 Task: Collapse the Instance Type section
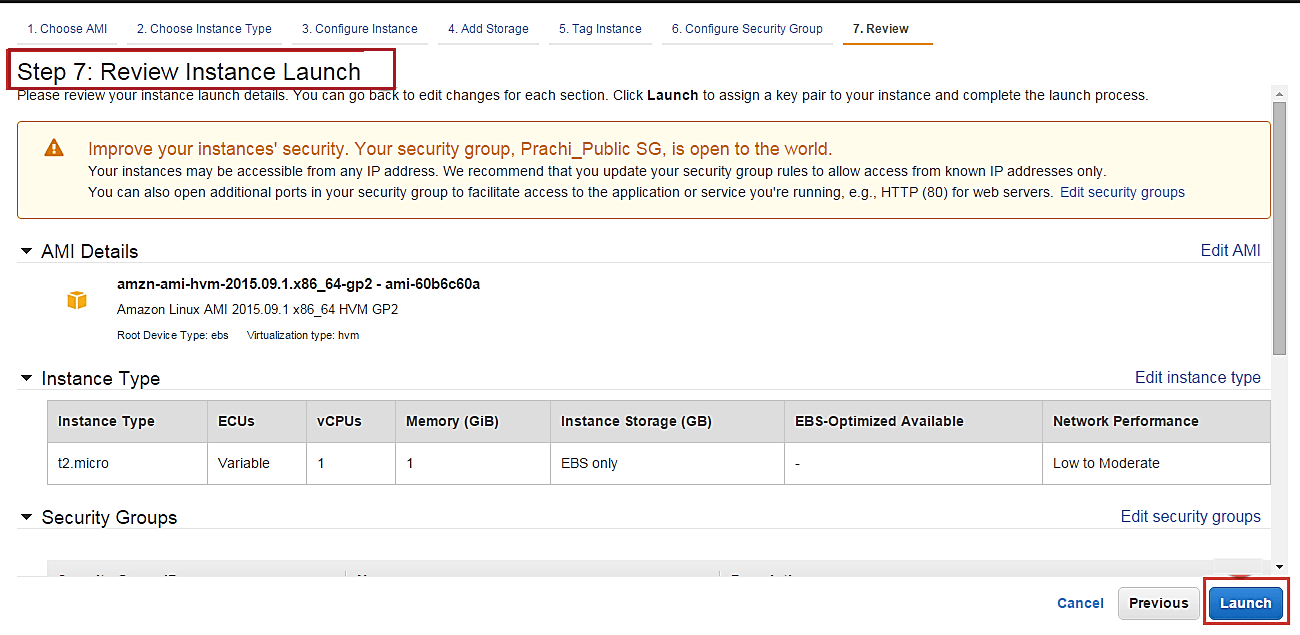click(x=26, y=379)
